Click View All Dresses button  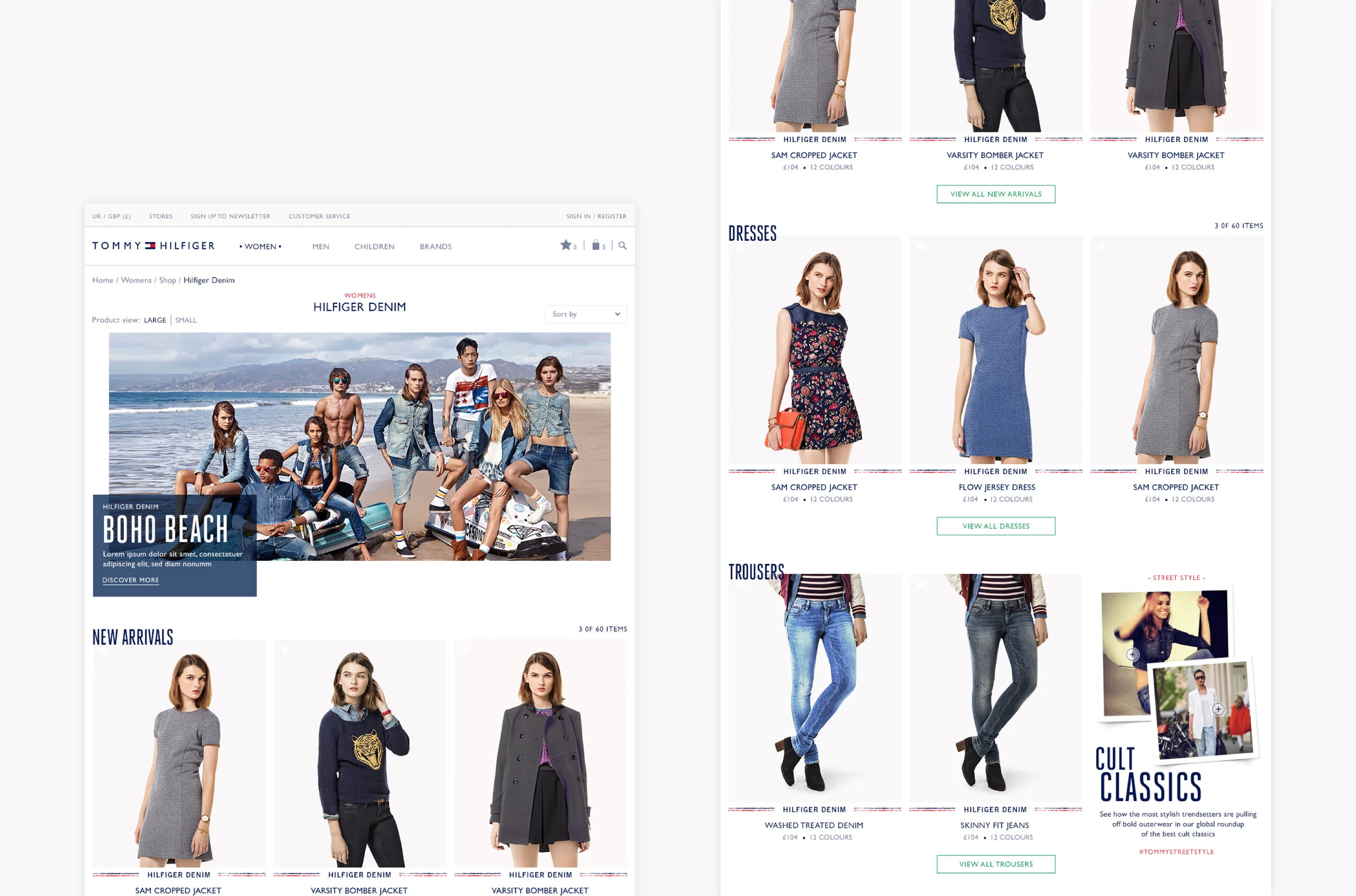pos(995,526)
